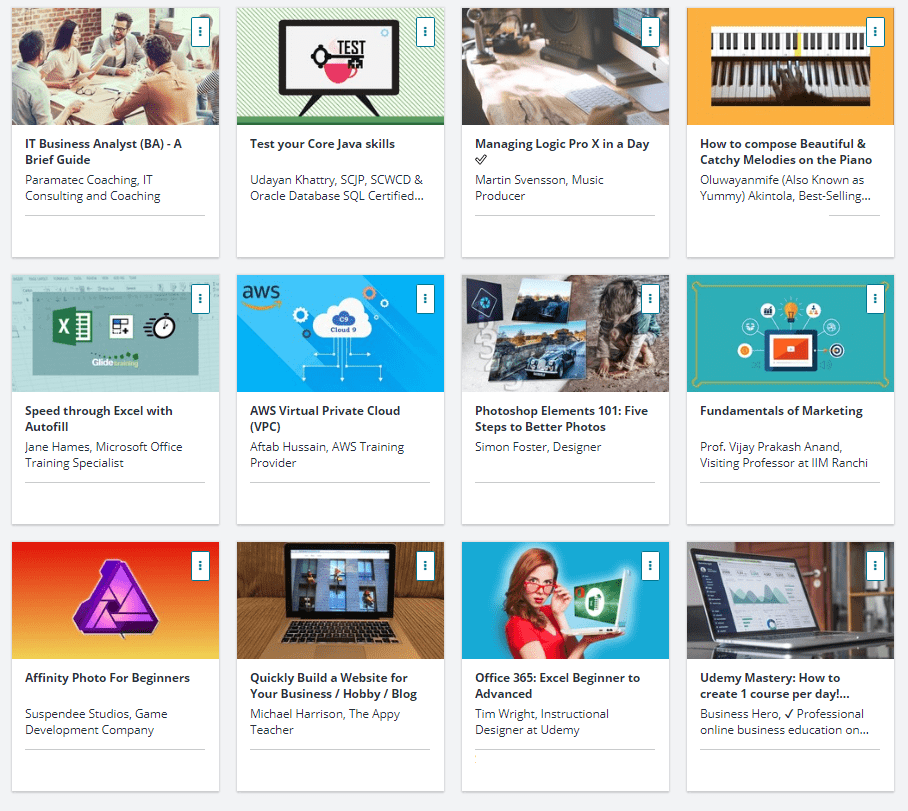
Task: Click the checkmark icon under Managing Logic Pro X
Action: [x=481, y=159]
